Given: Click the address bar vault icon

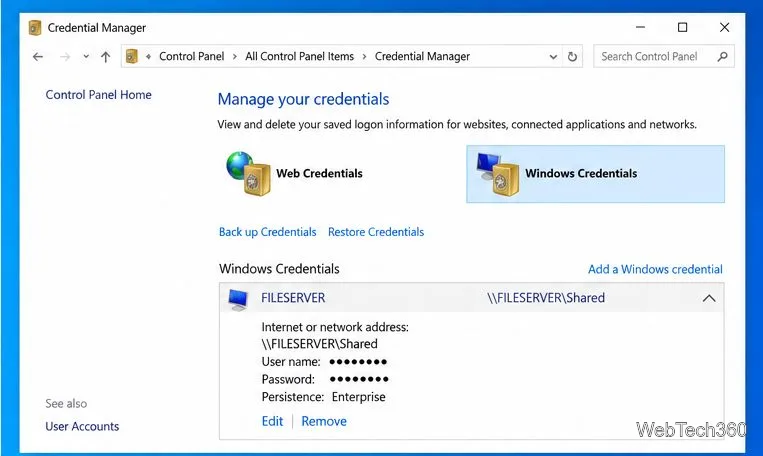Looking at the screenshot, I should point(131,56).
